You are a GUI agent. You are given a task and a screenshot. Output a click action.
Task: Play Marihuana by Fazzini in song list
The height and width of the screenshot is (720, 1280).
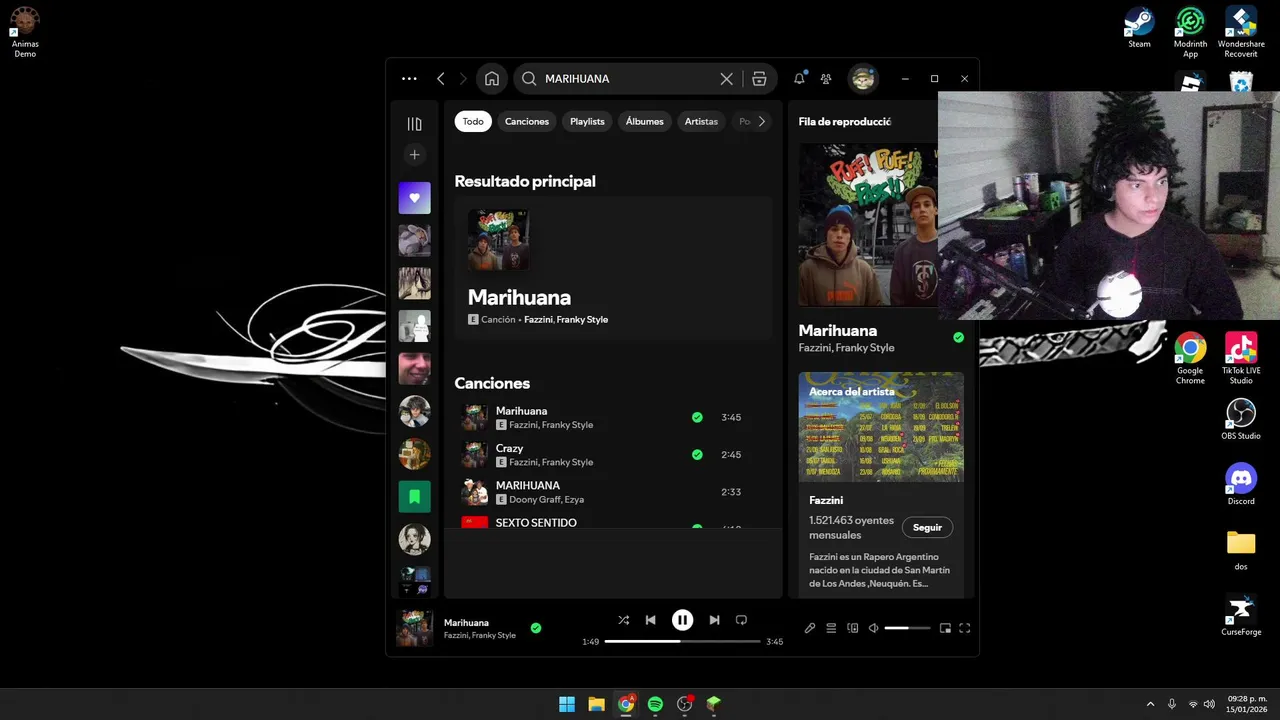point(613,417)
